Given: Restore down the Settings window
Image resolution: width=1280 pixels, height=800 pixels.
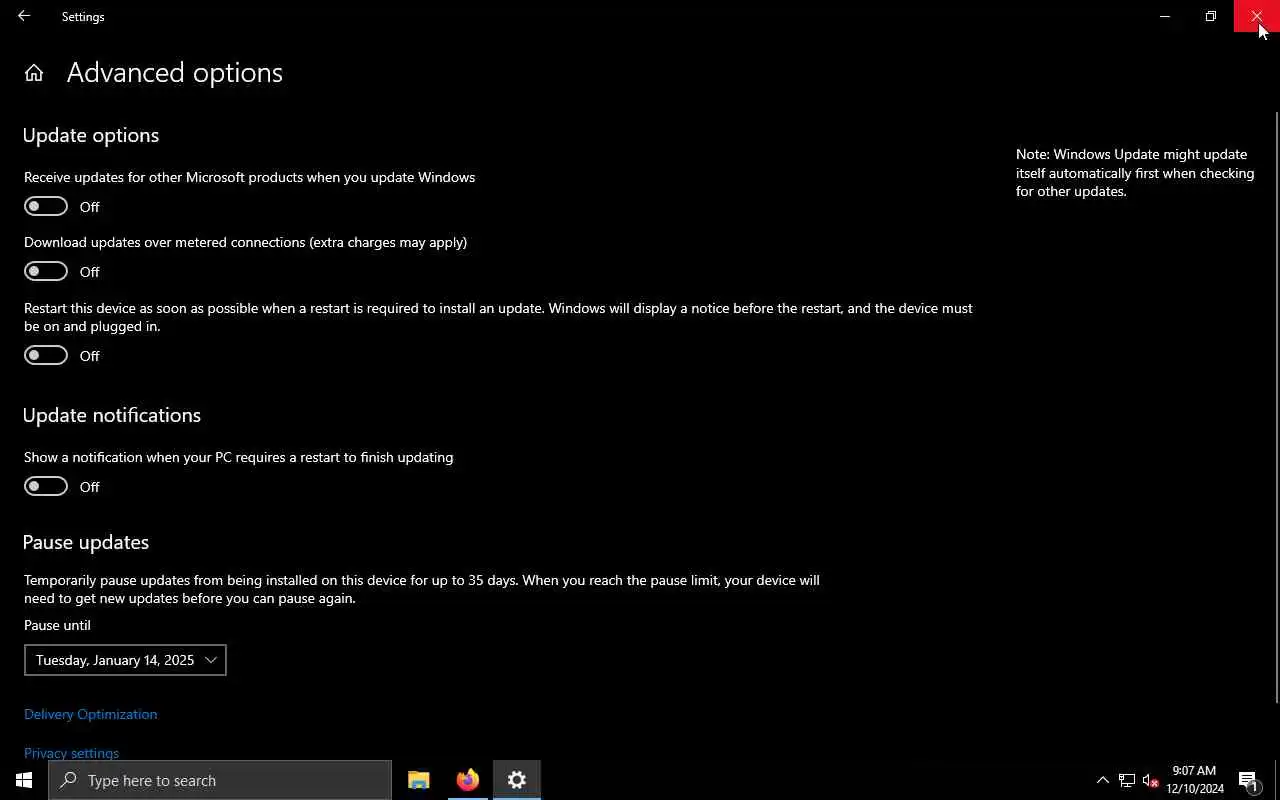Looking at the screenshot, I should point(1211,16).
